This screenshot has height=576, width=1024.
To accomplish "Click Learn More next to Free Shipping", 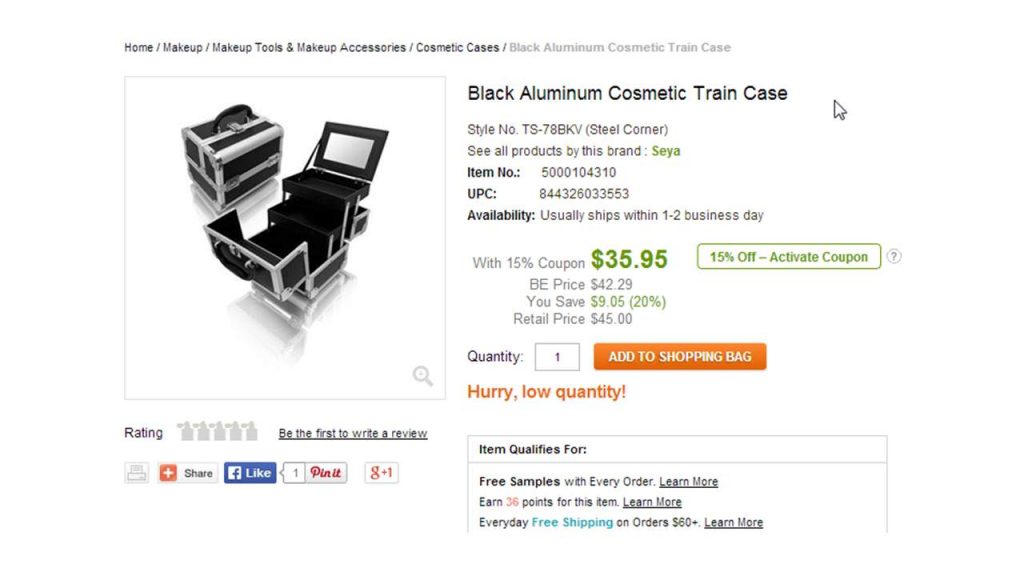I will coord(733,522).
